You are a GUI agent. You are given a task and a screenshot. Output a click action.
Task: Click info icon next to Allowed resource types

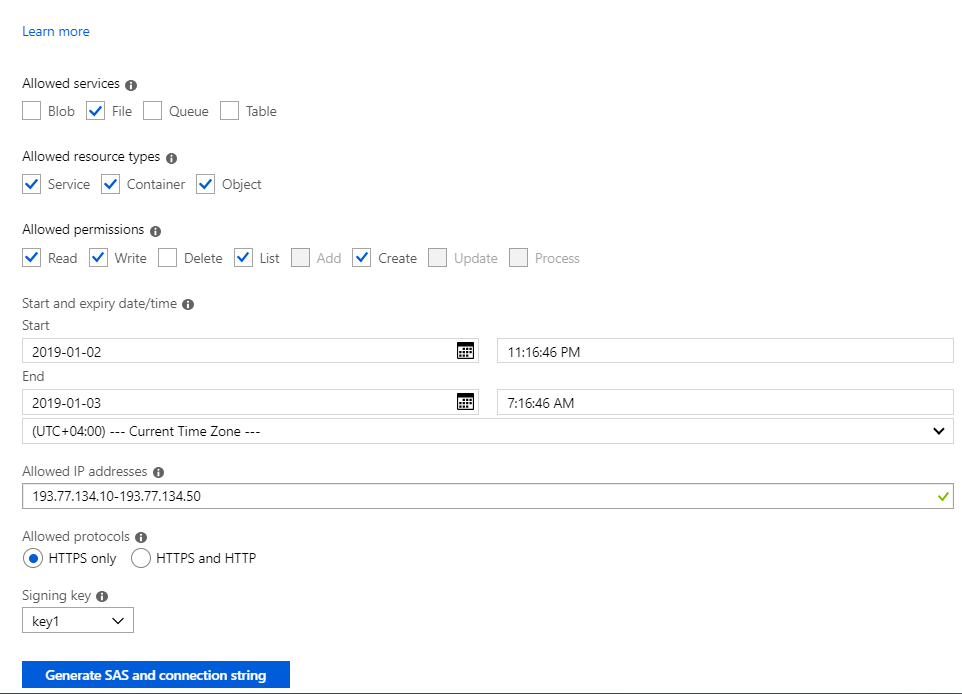coord(171,158)
